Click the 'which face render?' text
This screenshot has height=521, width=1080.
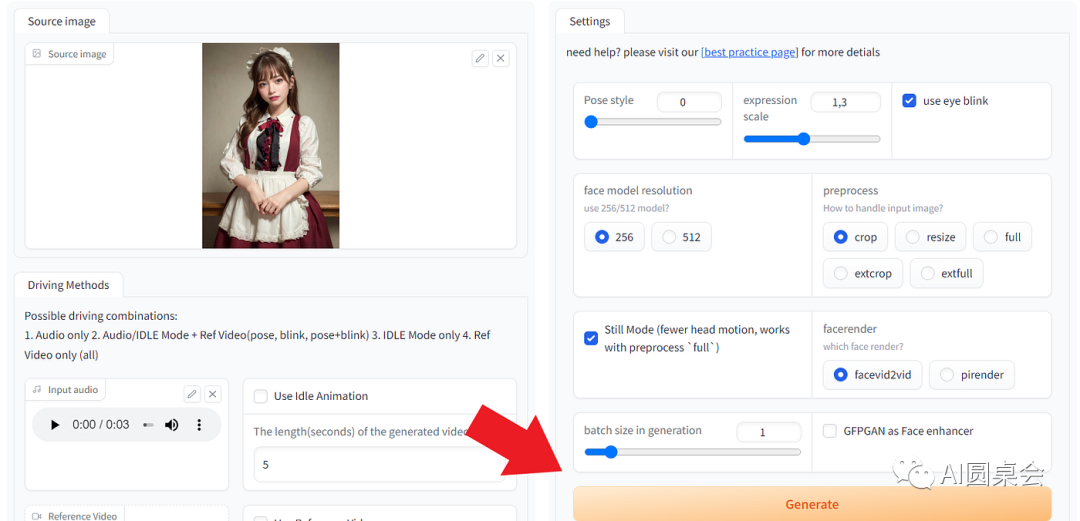(x=862, y=346)
